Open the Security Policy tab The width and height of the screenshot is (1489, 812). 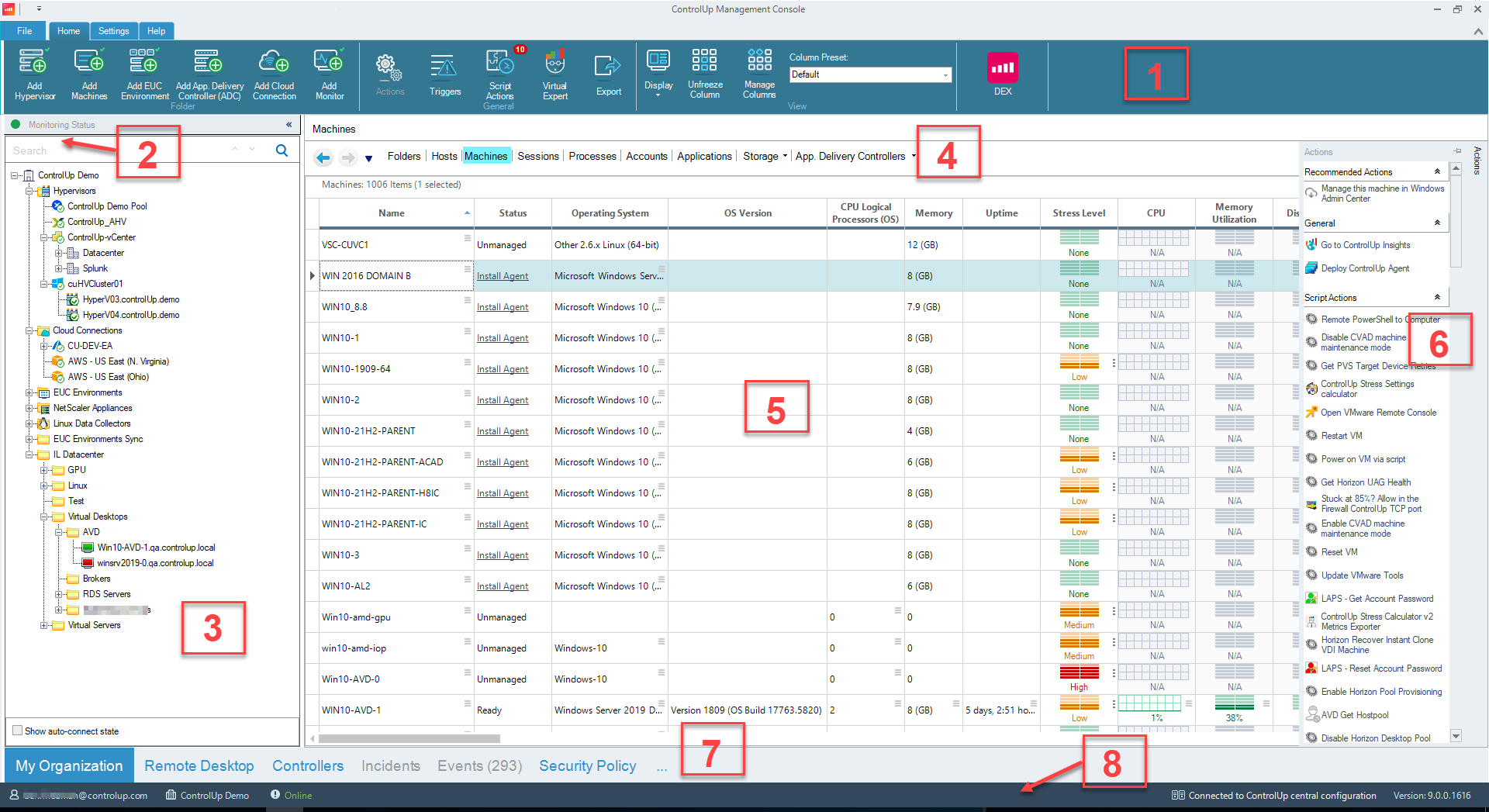coord(588,765)
